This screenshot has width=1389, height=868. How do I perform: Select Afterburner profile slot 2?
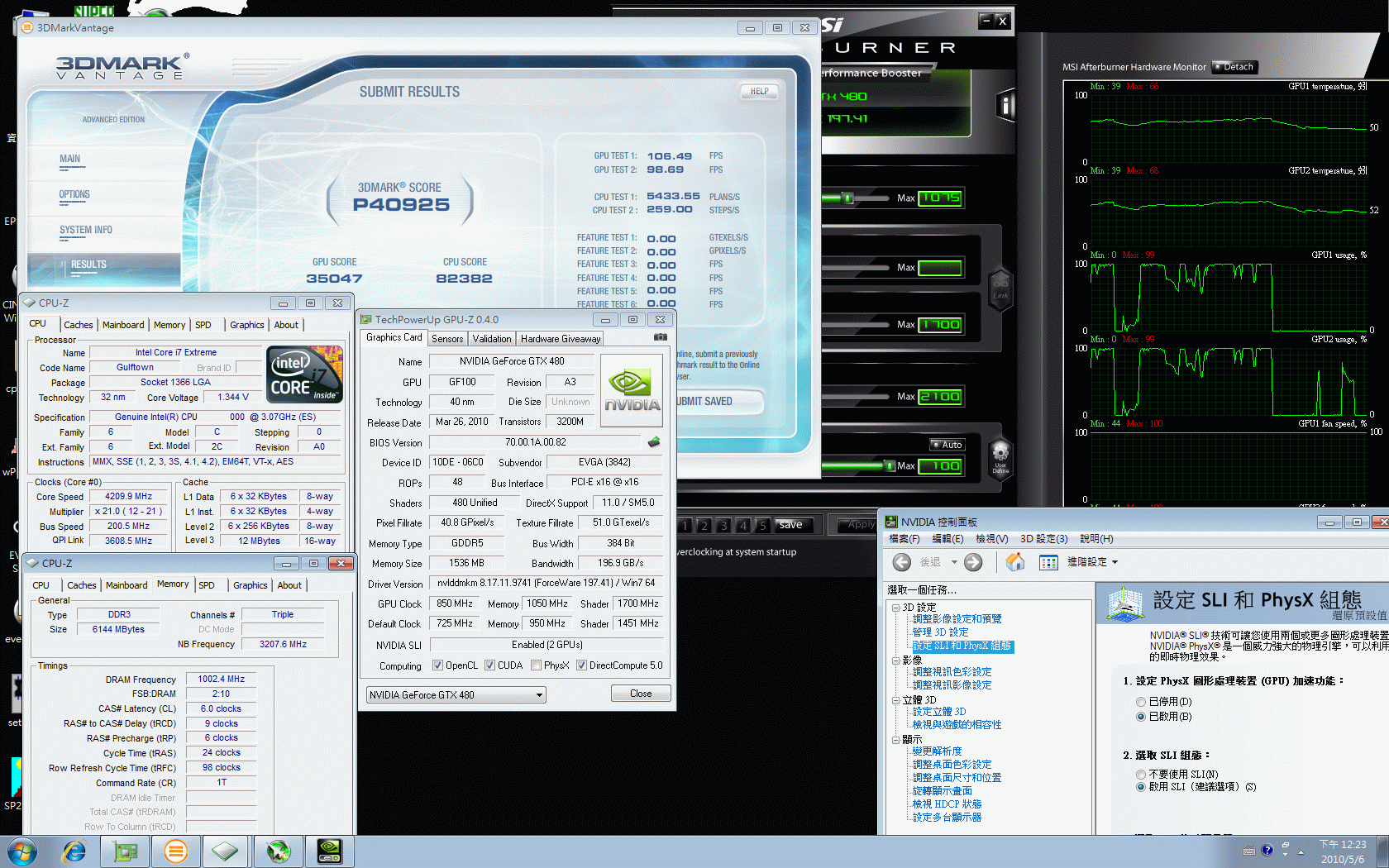click(x=704, y=525)
